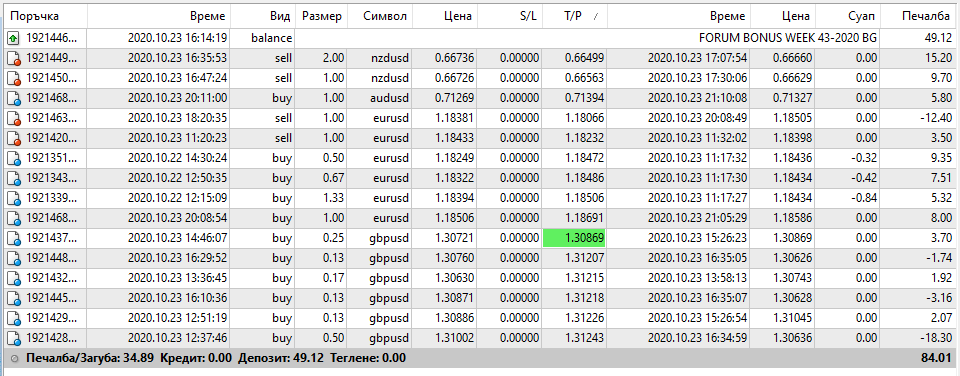Click the buy order icon in row 1921448

click(x=13, y=258)
